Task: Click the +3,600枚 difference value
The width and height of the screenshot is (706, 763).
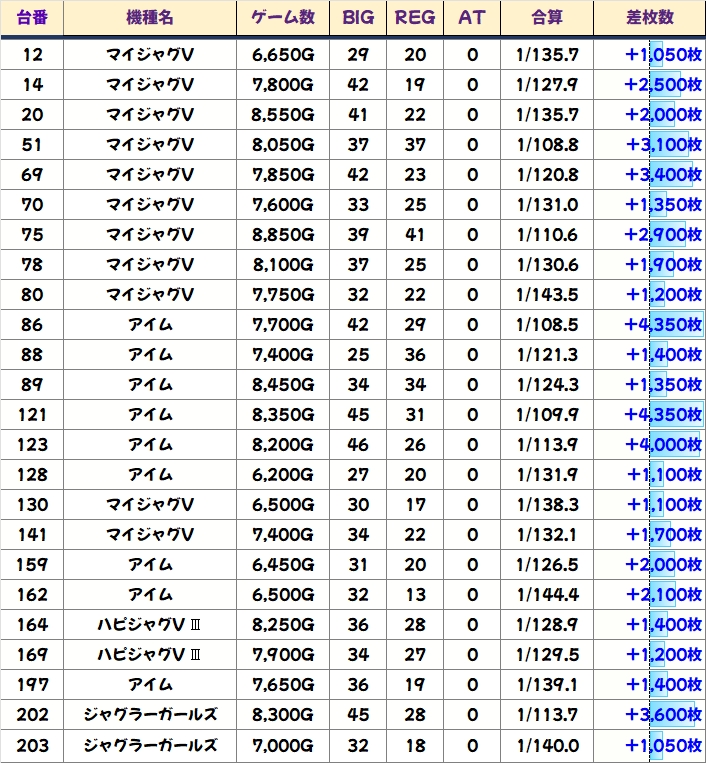Action: pyautogui.click(x=664, y=715)
